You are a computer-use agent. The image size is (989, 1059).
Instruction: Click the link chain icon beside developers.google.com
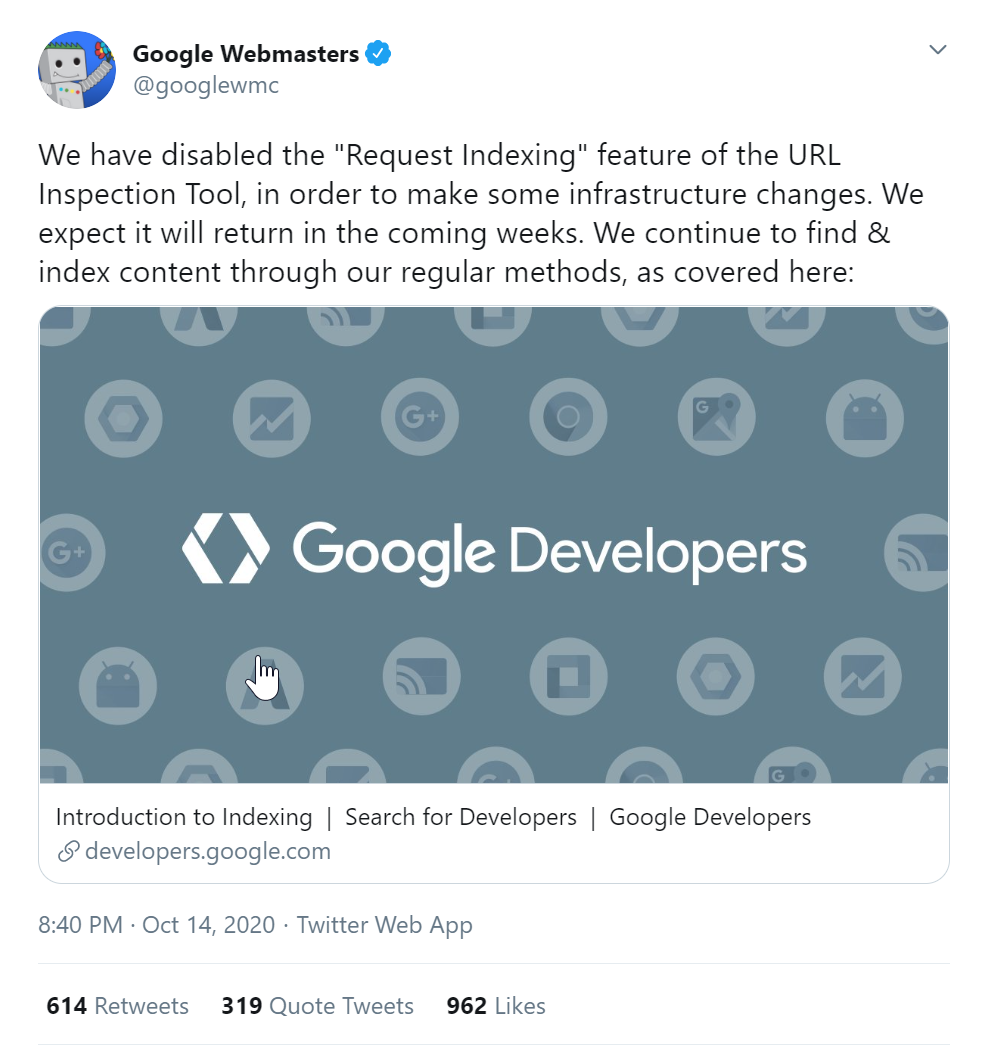pyautogui.click(x=68, y=851)
